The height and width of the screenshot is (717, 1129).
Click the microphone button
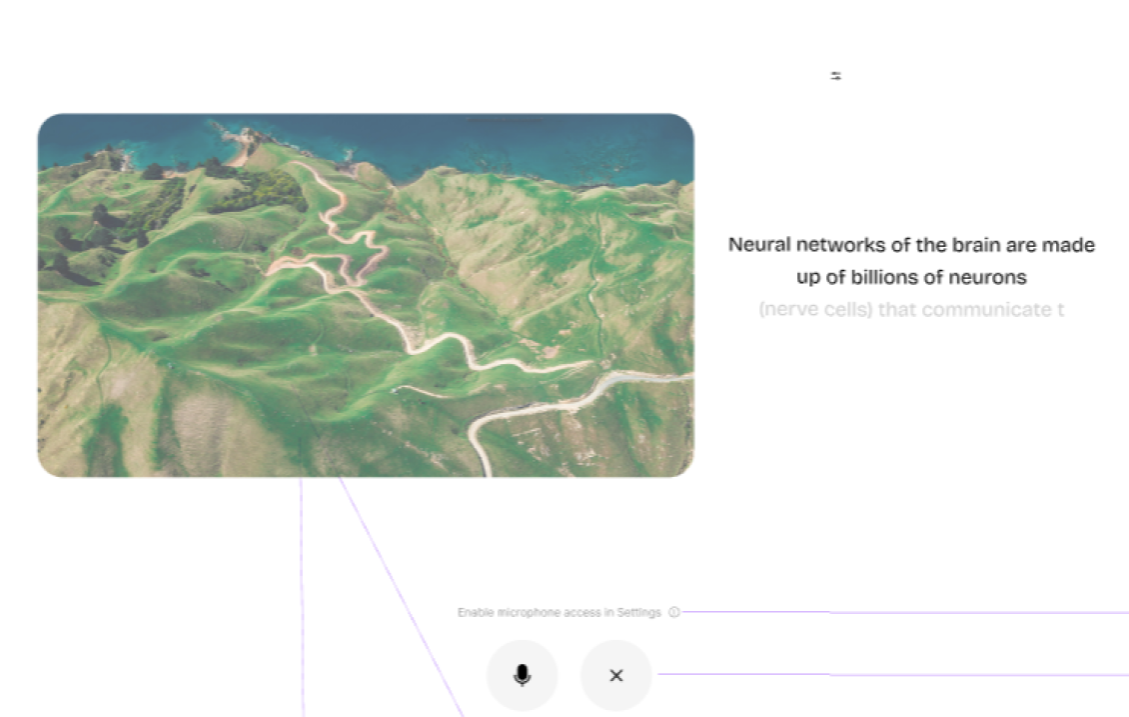point(521,675)
